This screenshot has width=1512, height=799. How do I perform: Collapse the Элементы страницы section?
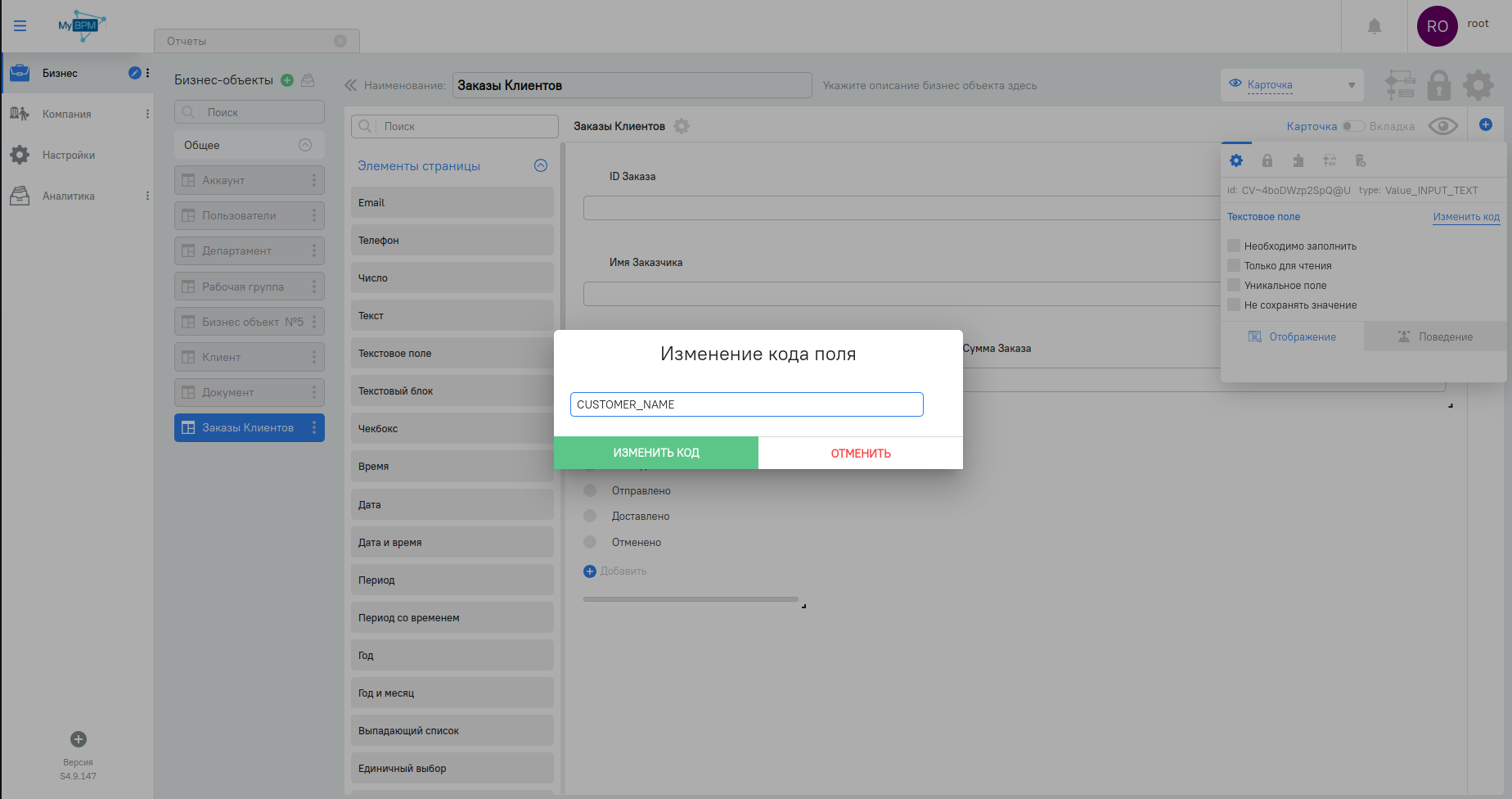541,165
